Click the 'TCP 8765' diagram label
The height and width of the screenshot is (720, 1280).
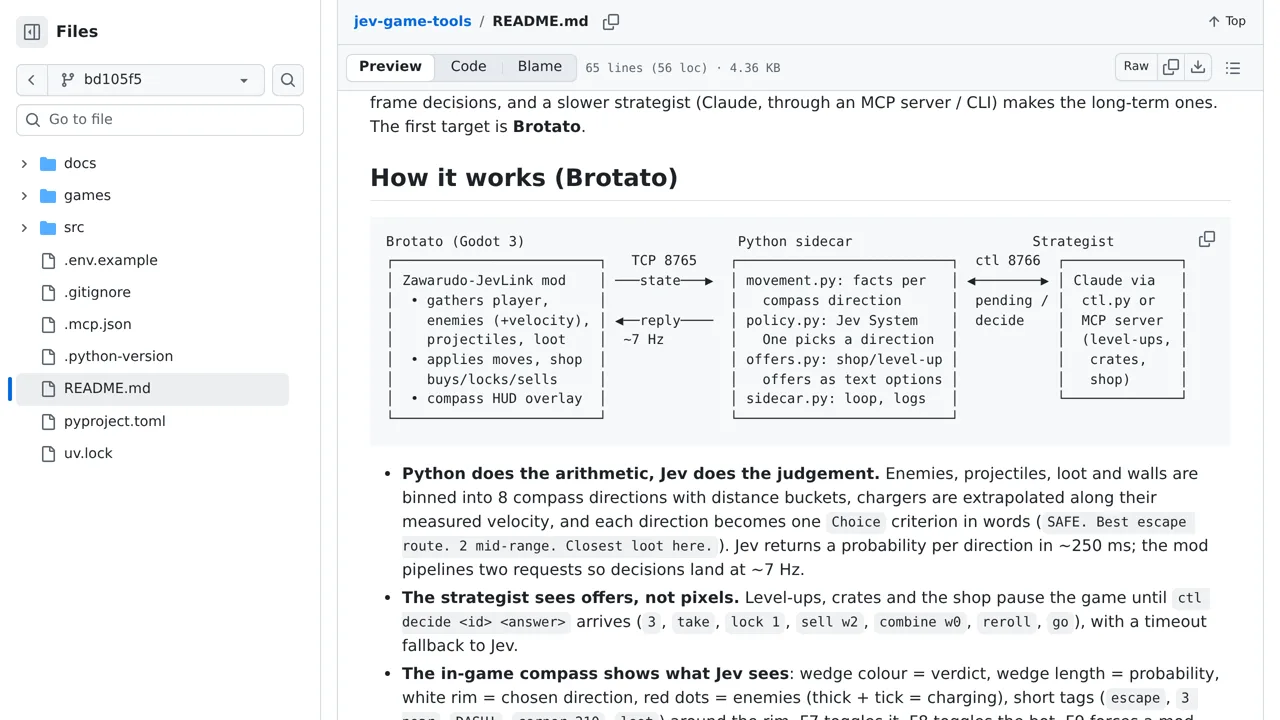coord(664,261)
